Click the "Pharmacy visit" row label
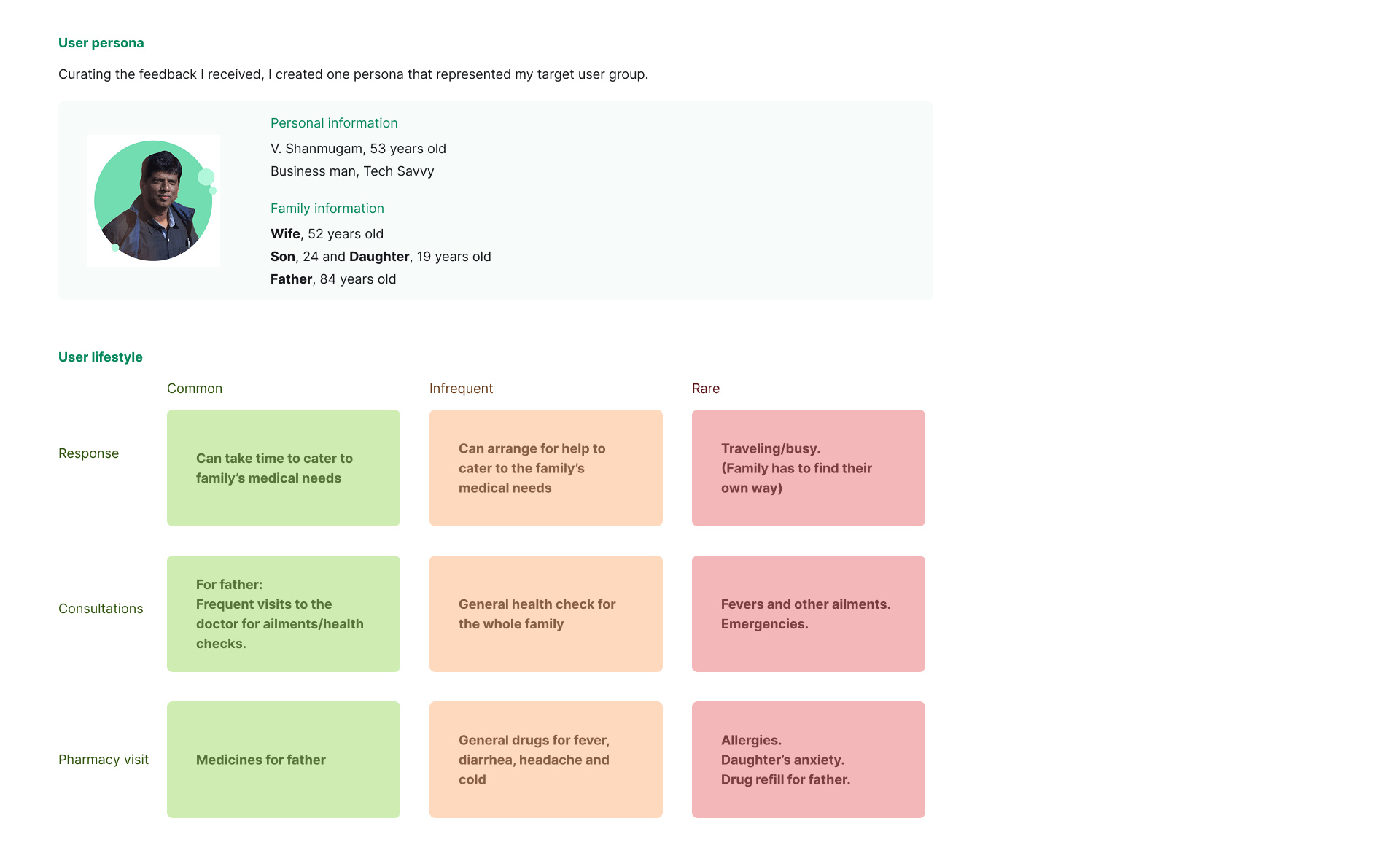1400x853 pixels. [104, 760]
